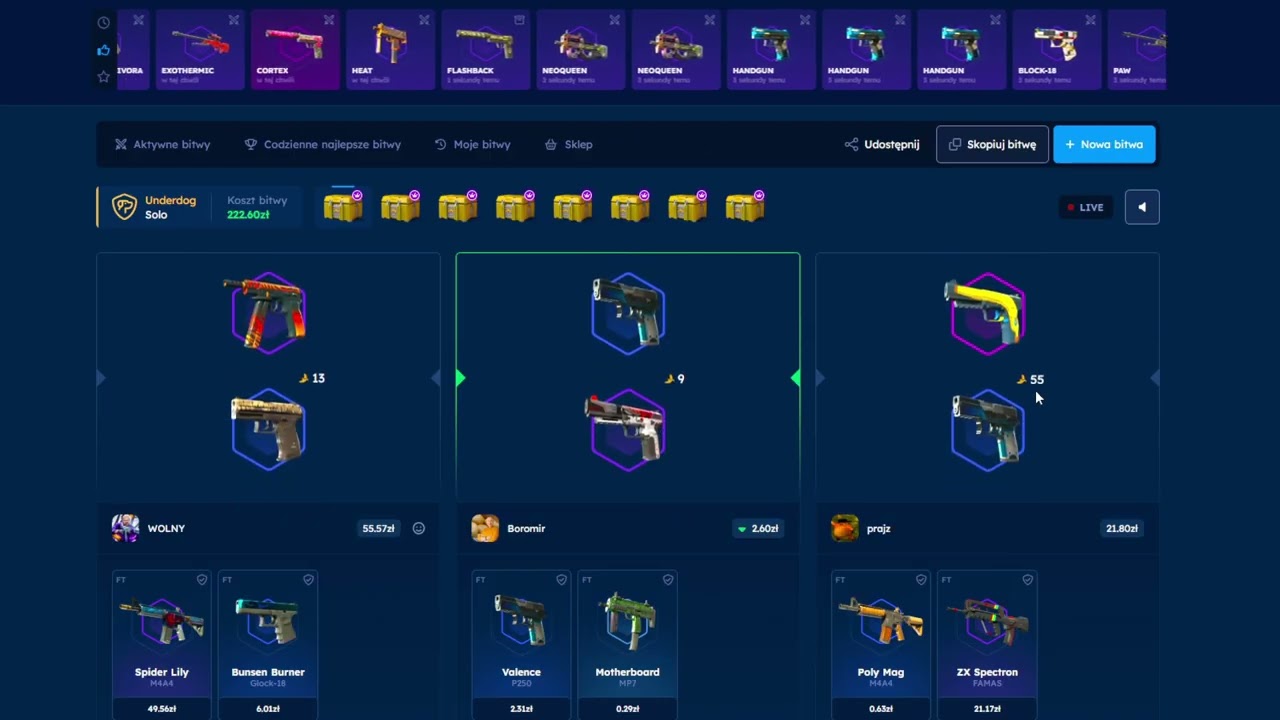Click the banana count 13 in WOLNY's panel

(x=312, y=378)
